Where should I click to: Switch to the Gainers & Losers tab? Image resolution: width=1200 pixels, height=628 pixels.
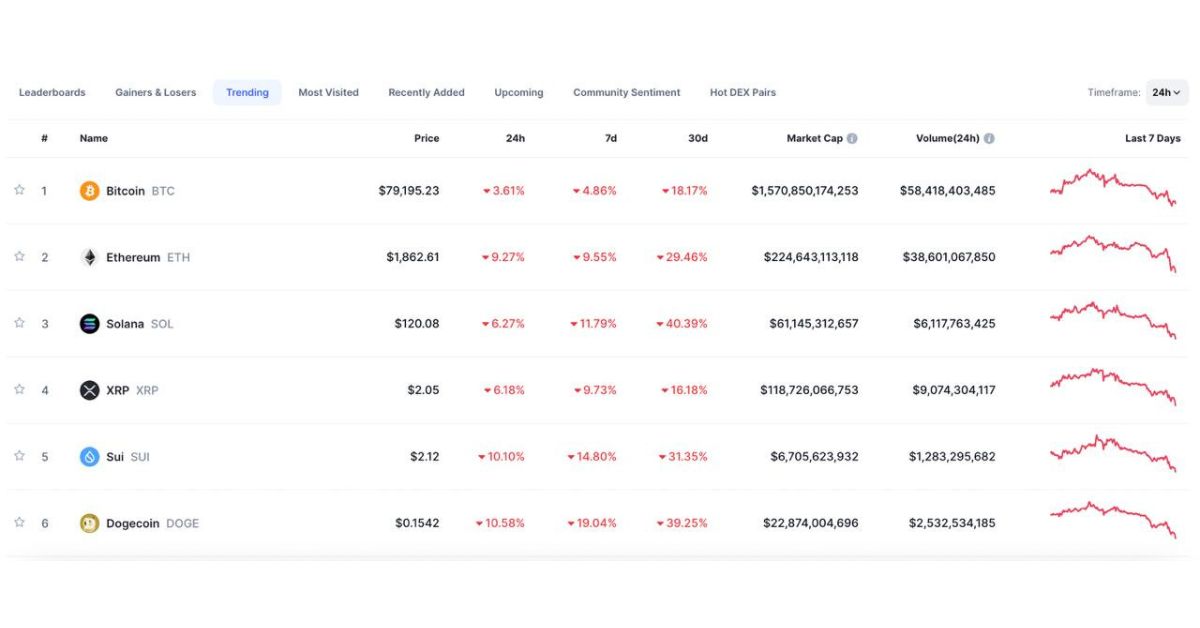point(155,93)
